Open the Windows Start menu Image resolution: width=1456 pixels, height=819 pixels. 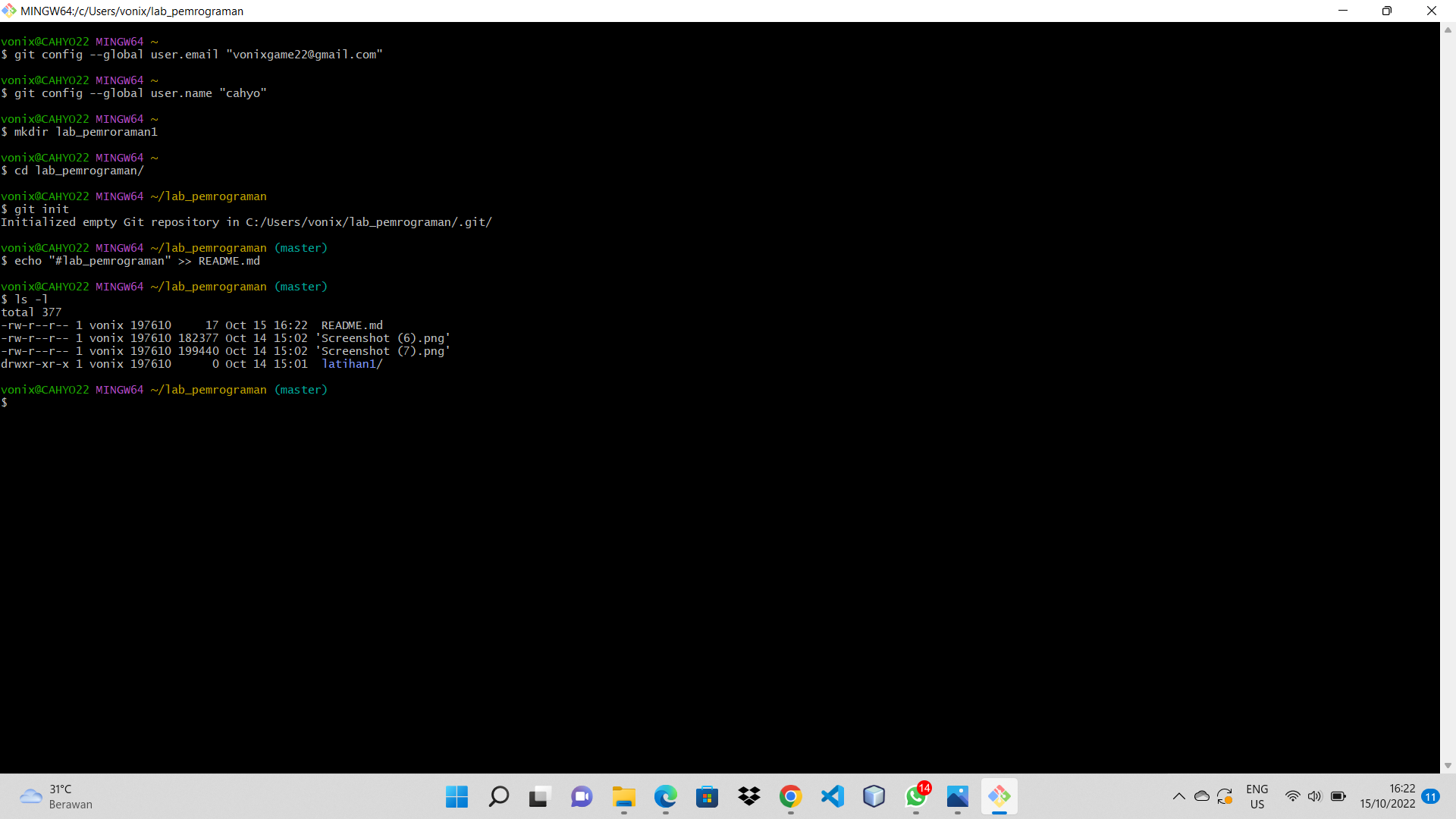coord(456,797)
